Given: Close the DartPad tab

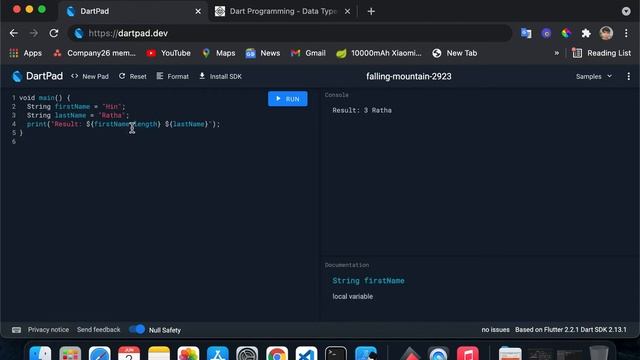Looking at the screenshot, I should pos(198,11).
